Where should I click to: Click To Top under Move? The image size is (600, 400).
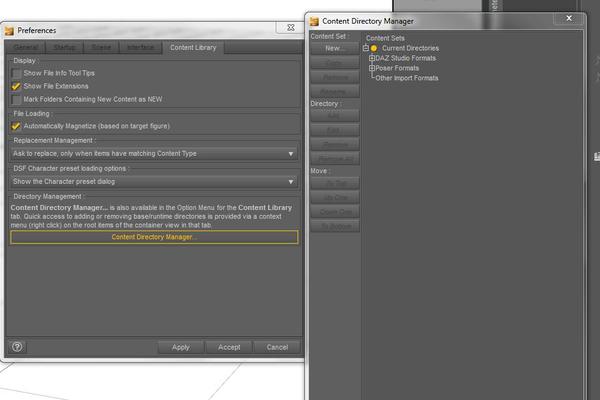[x=335, y=183]
